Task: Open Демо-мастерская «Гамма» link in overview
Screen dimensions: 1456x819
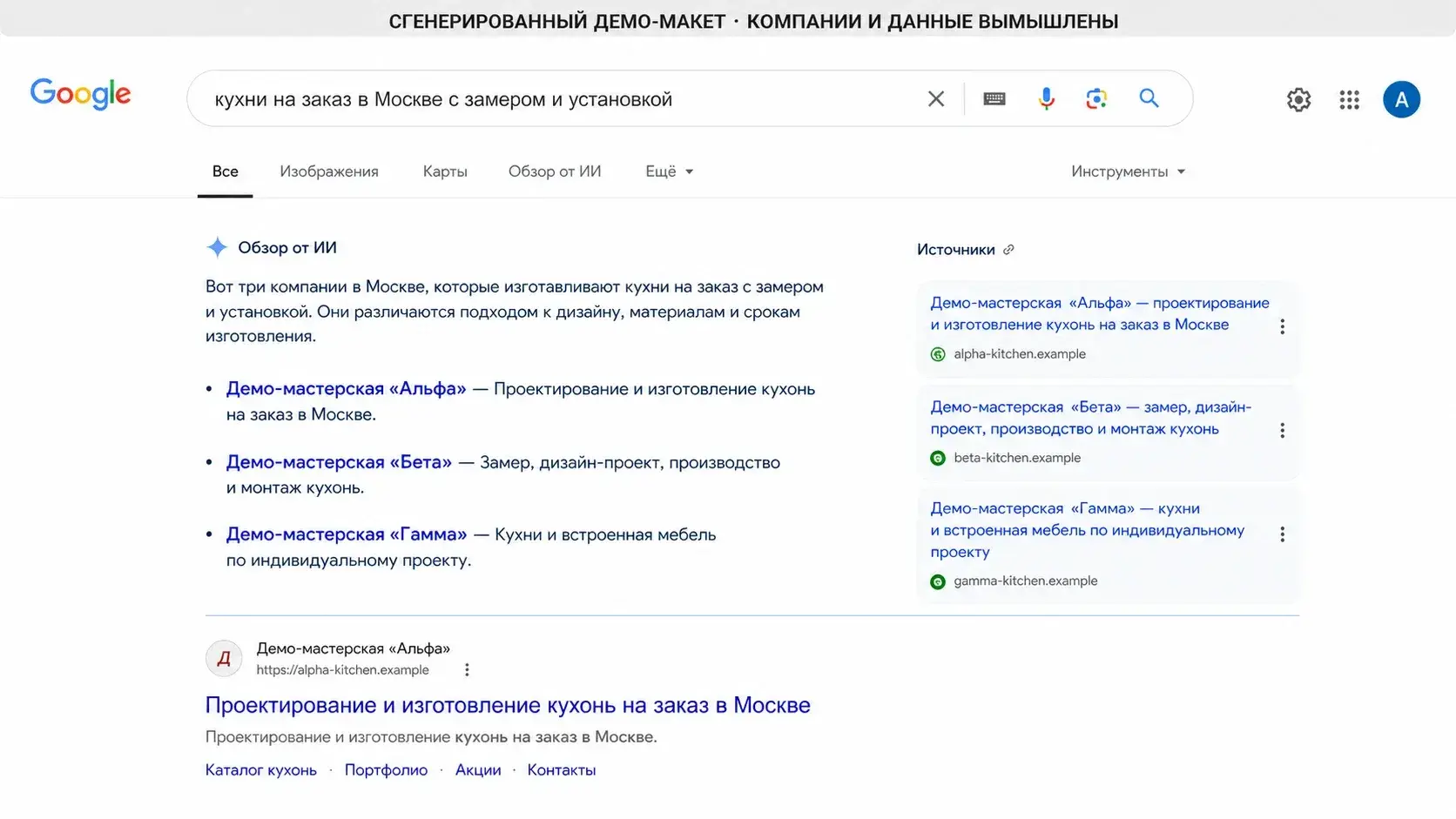Action: pos(347,534)
